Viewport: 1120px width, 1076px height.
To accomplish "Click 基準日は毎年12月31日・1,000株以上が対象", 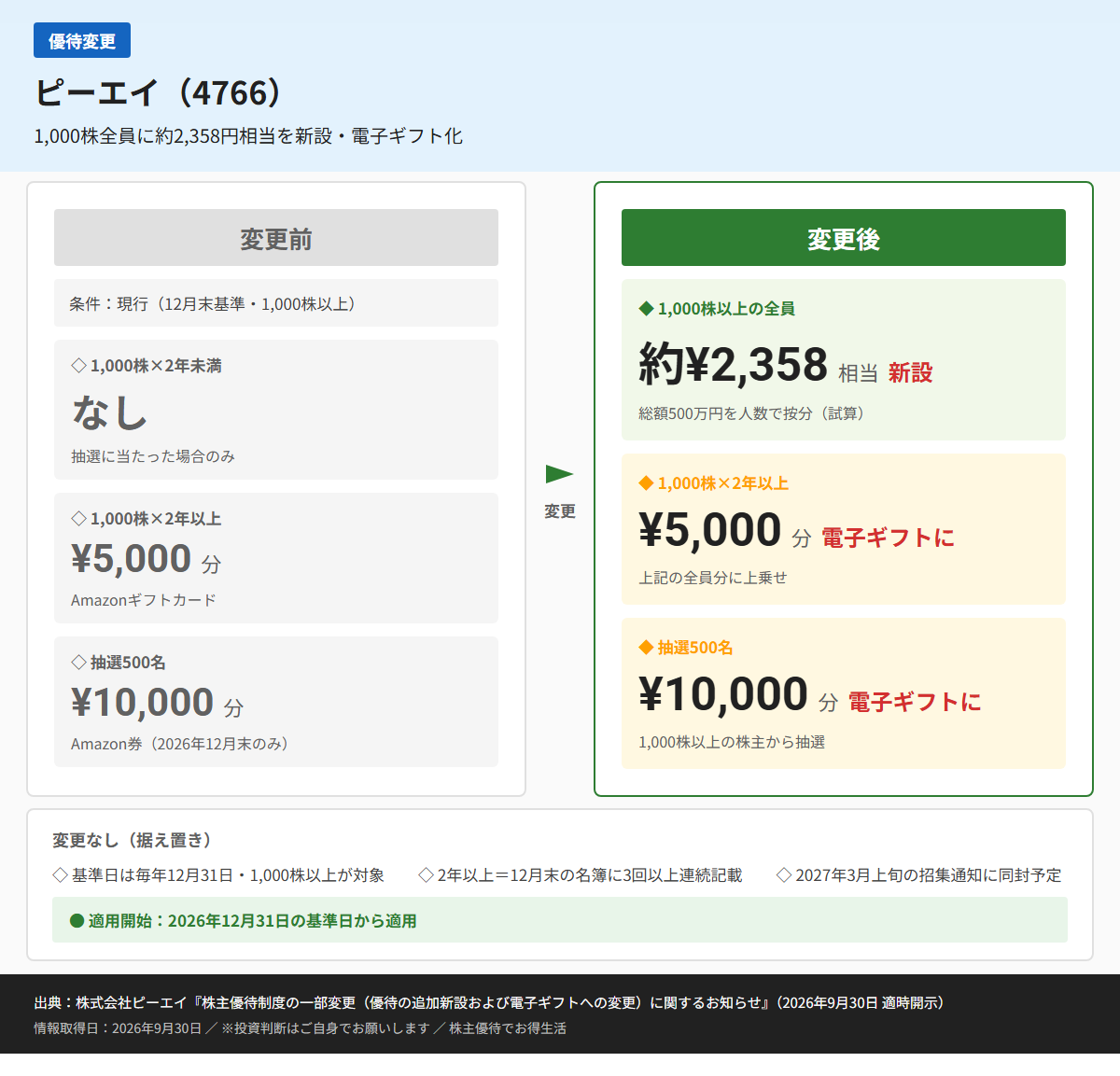I will pyautogui.click(x=229, y=875).
